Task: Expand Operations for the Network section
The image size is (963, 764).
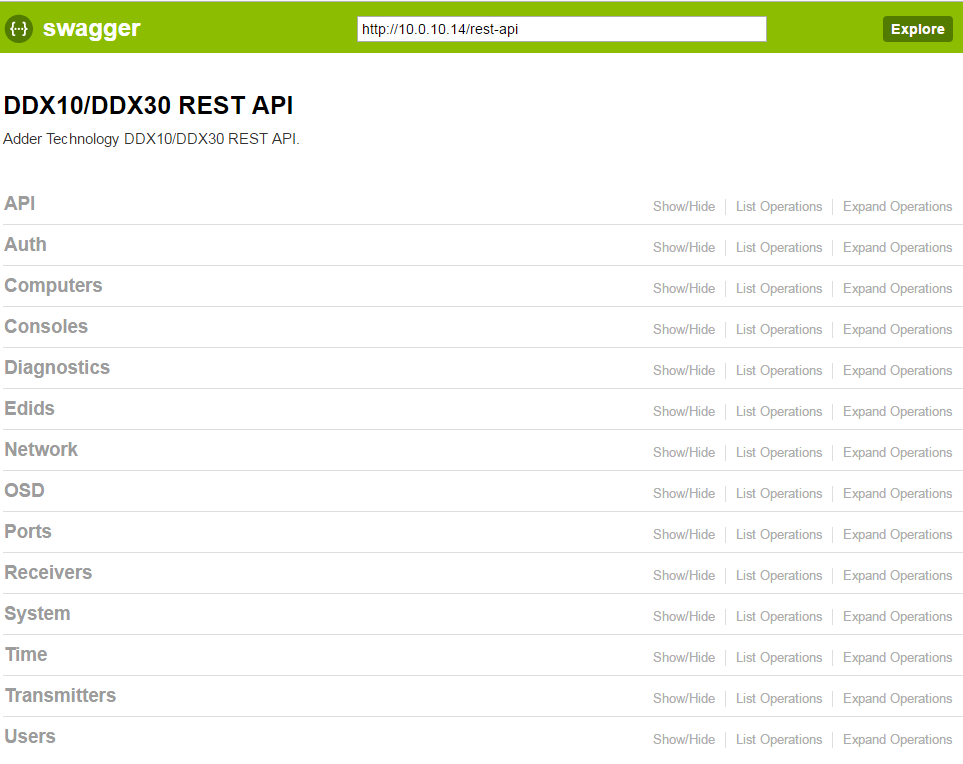Action: (x=897, y=453)
